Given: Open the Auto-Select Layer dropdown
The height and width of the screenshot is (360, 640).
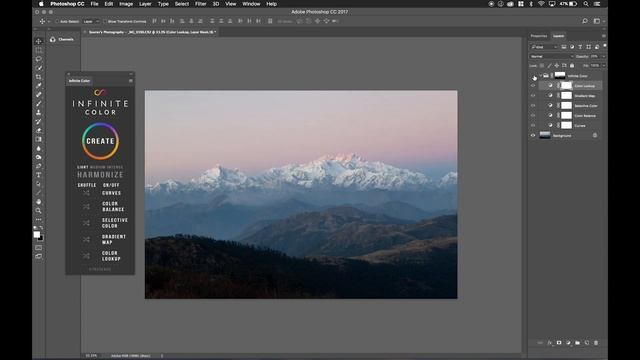Looking at the screenshot, I should pos(91,21).
